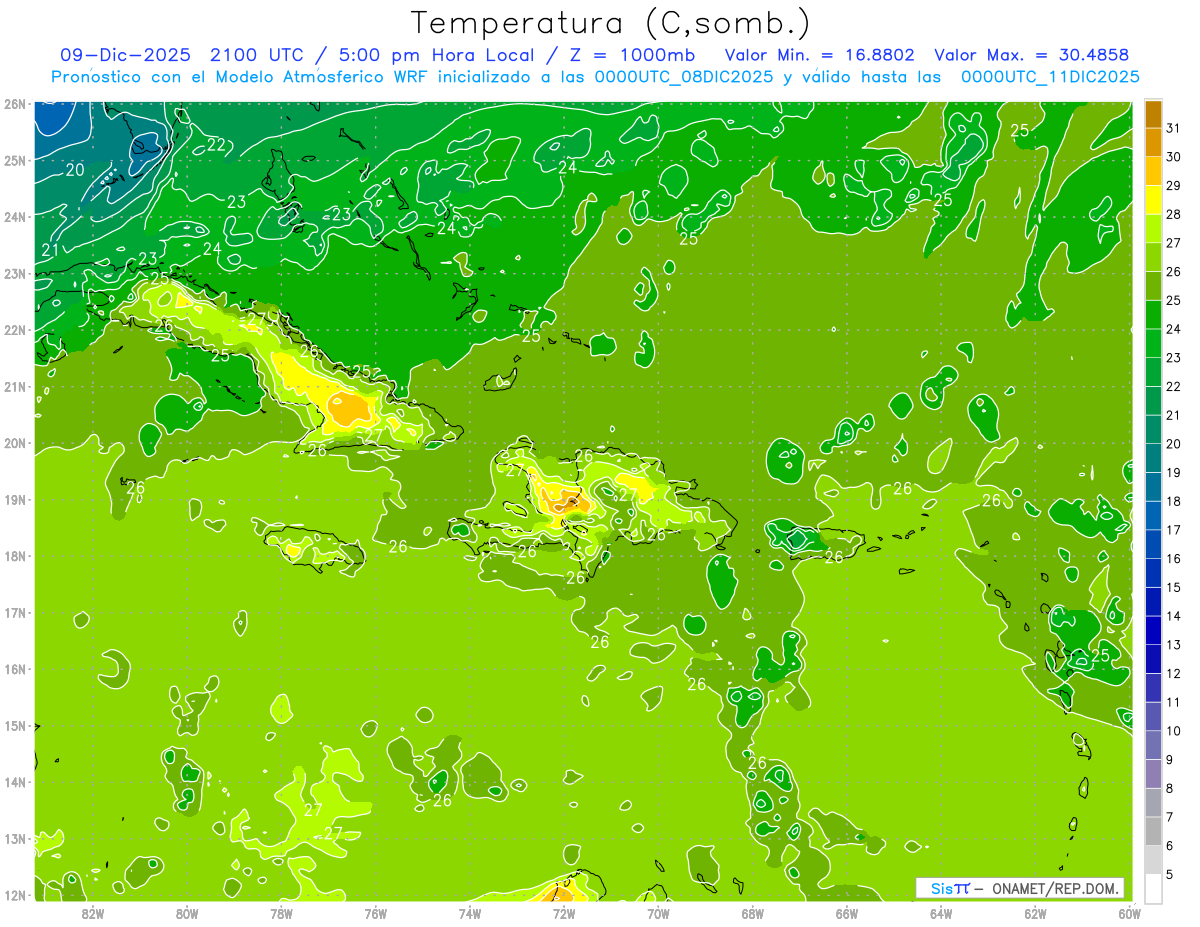
Task: Click the green swatch between 23 and 24
Action: point(1153,343)
